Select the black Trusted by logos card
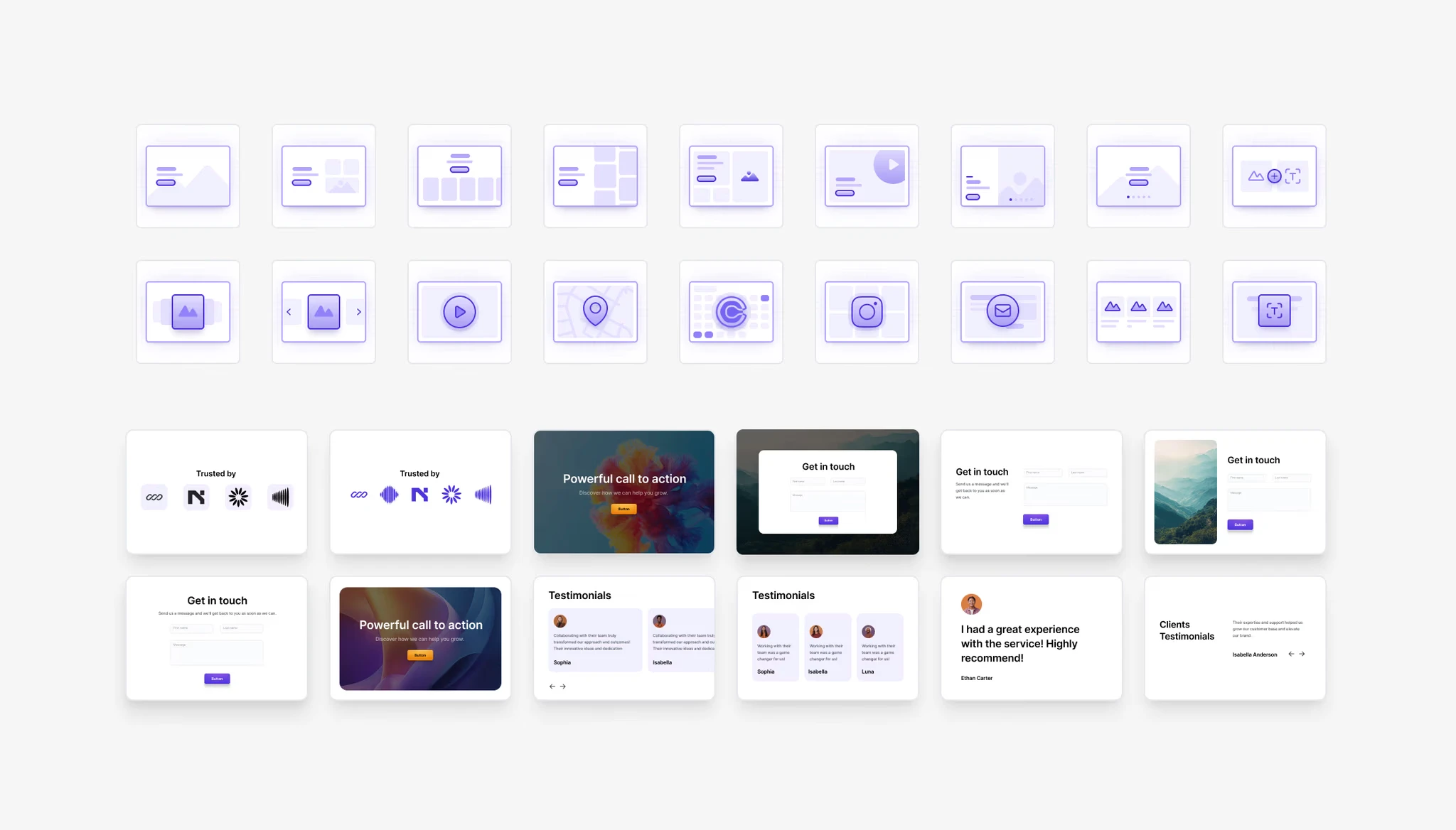This screenshot has width=1456, height=830. click(x=217, y=492)
